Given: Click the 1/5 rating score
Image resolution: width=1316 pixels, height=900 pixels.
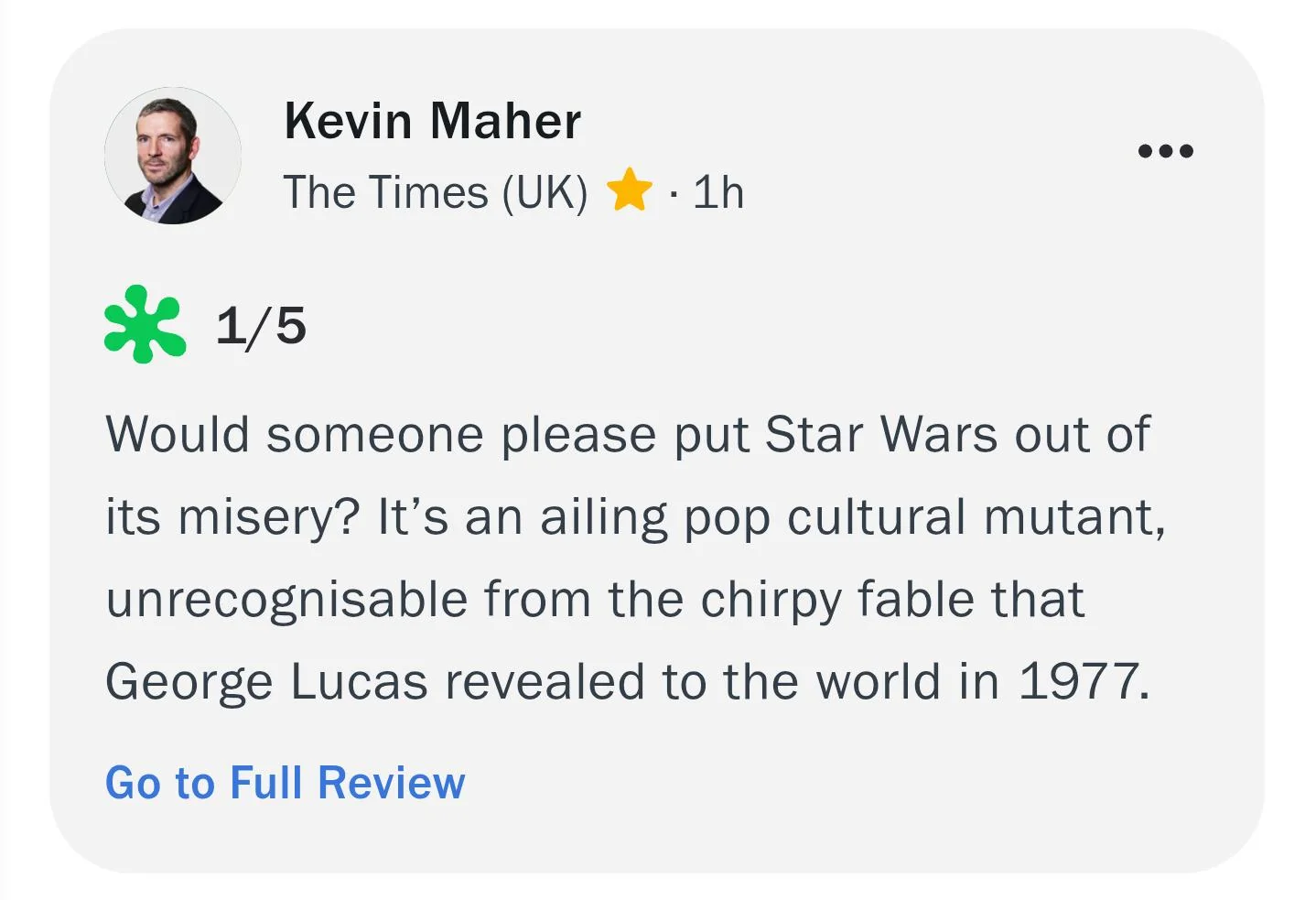Looking at the screenshot, I should (x=261, y=326).
